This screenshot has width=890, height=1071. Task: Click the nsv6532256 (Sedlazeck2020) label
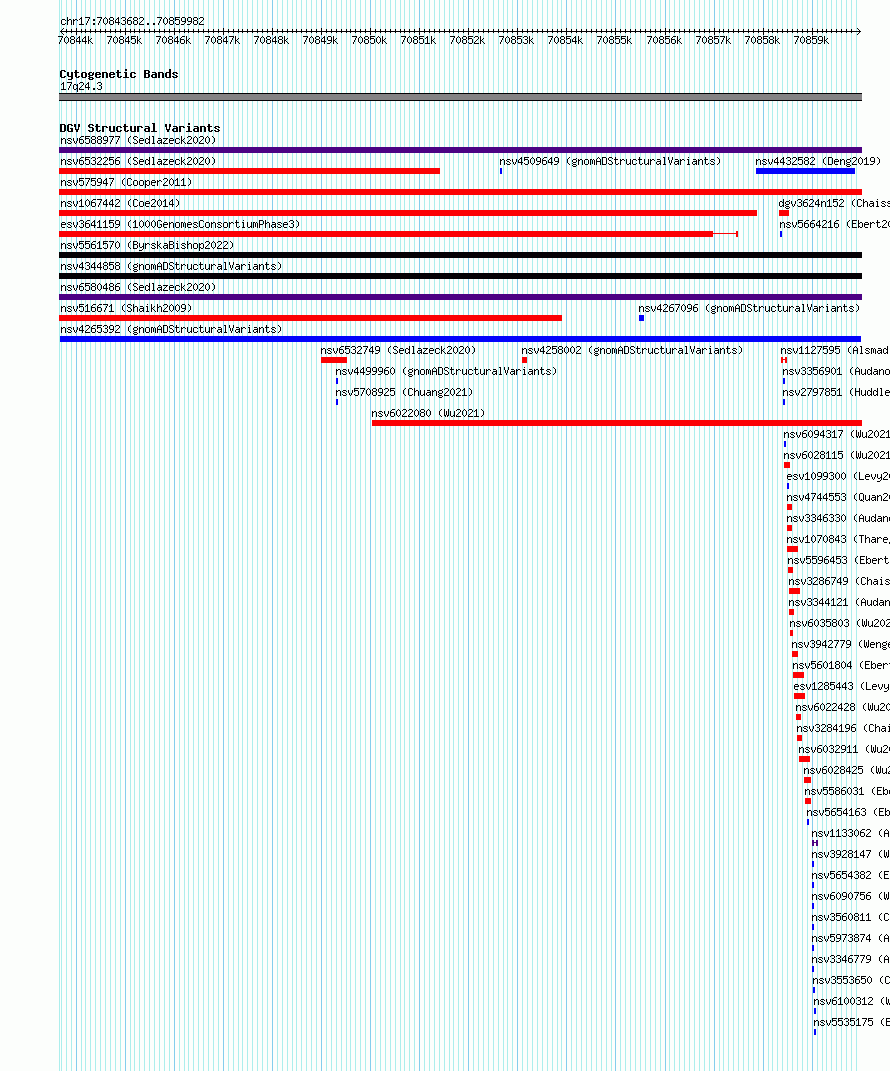pos(138,161)
